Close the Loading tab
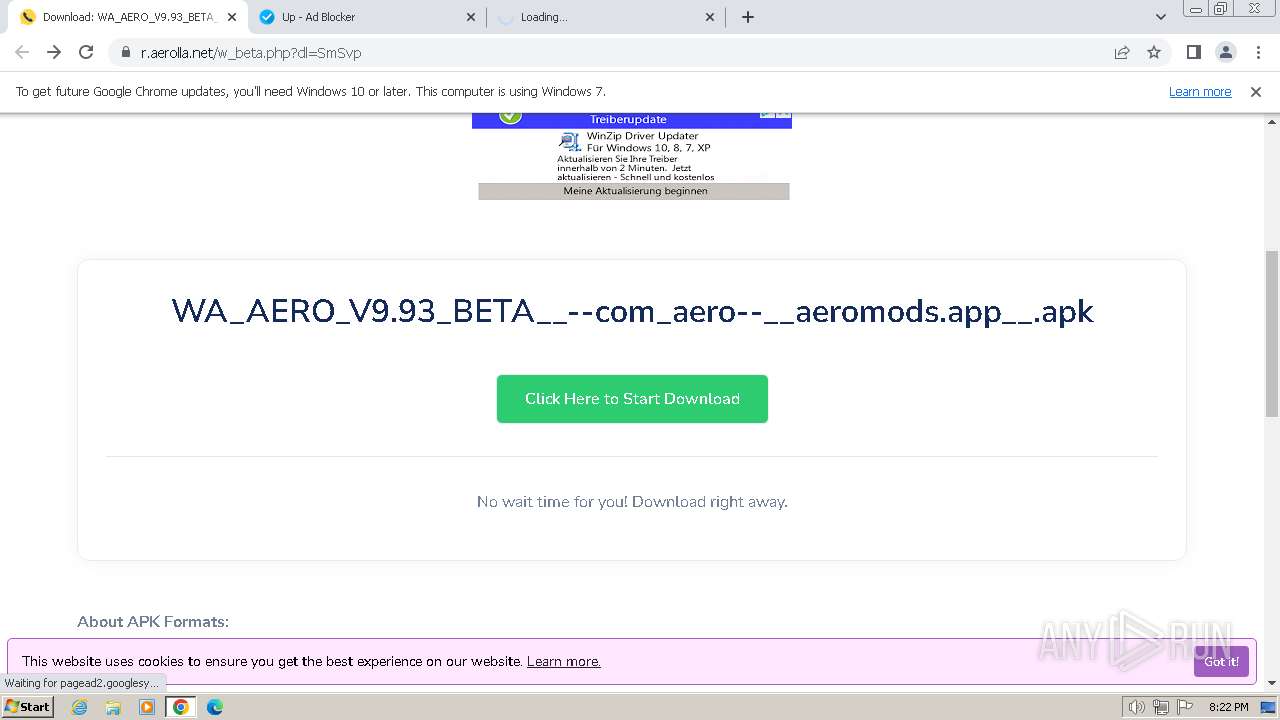1280x720 pixels. tap(710, 17)
